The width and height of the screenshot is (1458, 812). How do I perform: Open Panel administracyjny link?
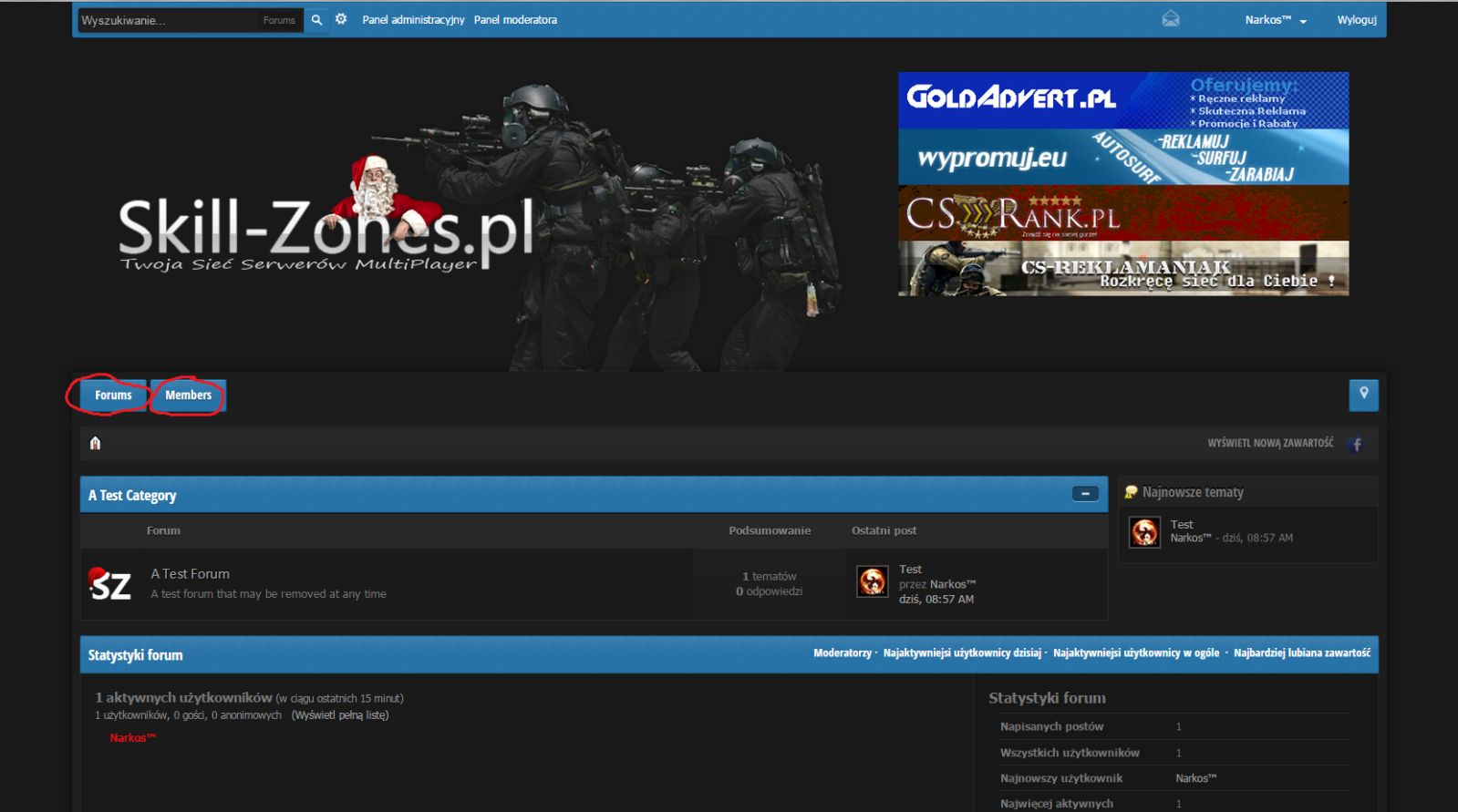point(413,20)
